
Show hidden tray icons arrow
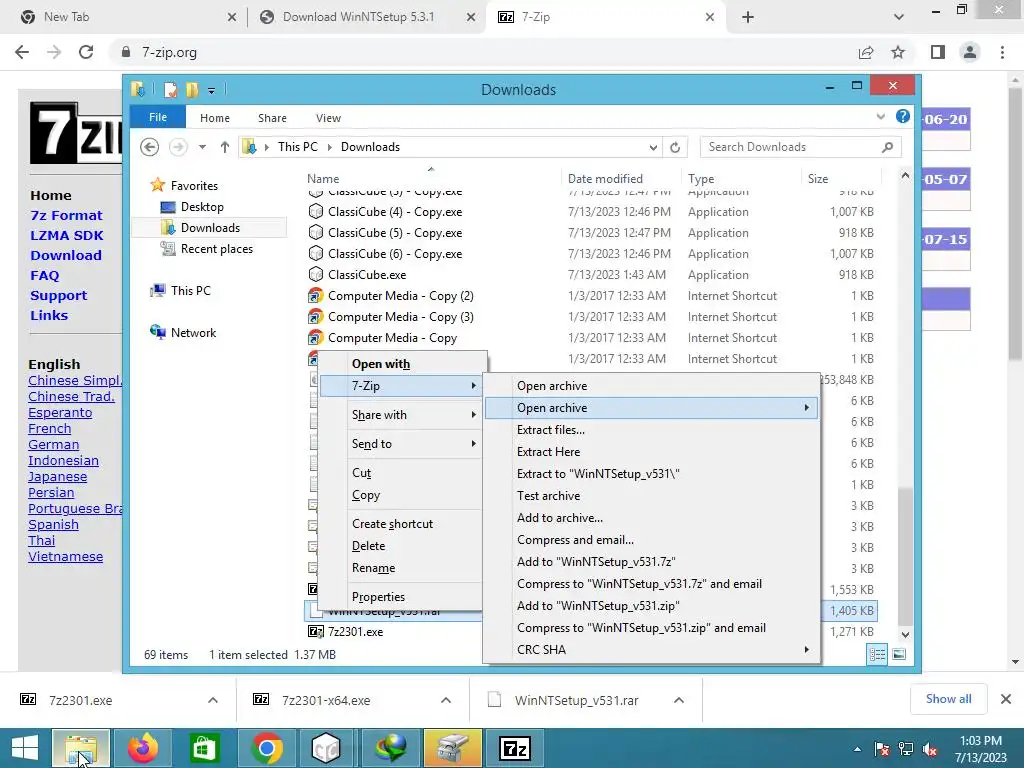[x=857, y=749]
